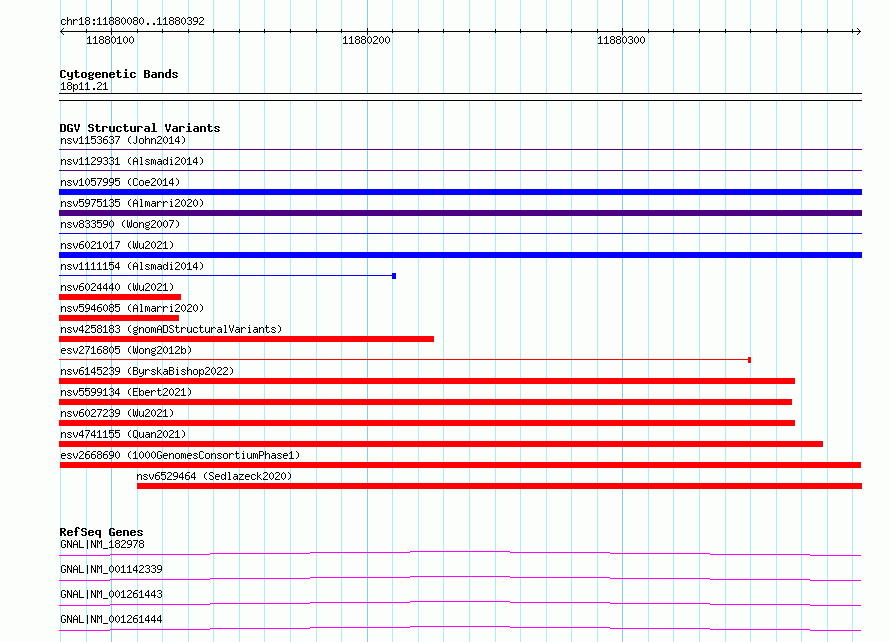
Task: Click gene label GNAL|NM_182978
Action: [x=102, y=544]
